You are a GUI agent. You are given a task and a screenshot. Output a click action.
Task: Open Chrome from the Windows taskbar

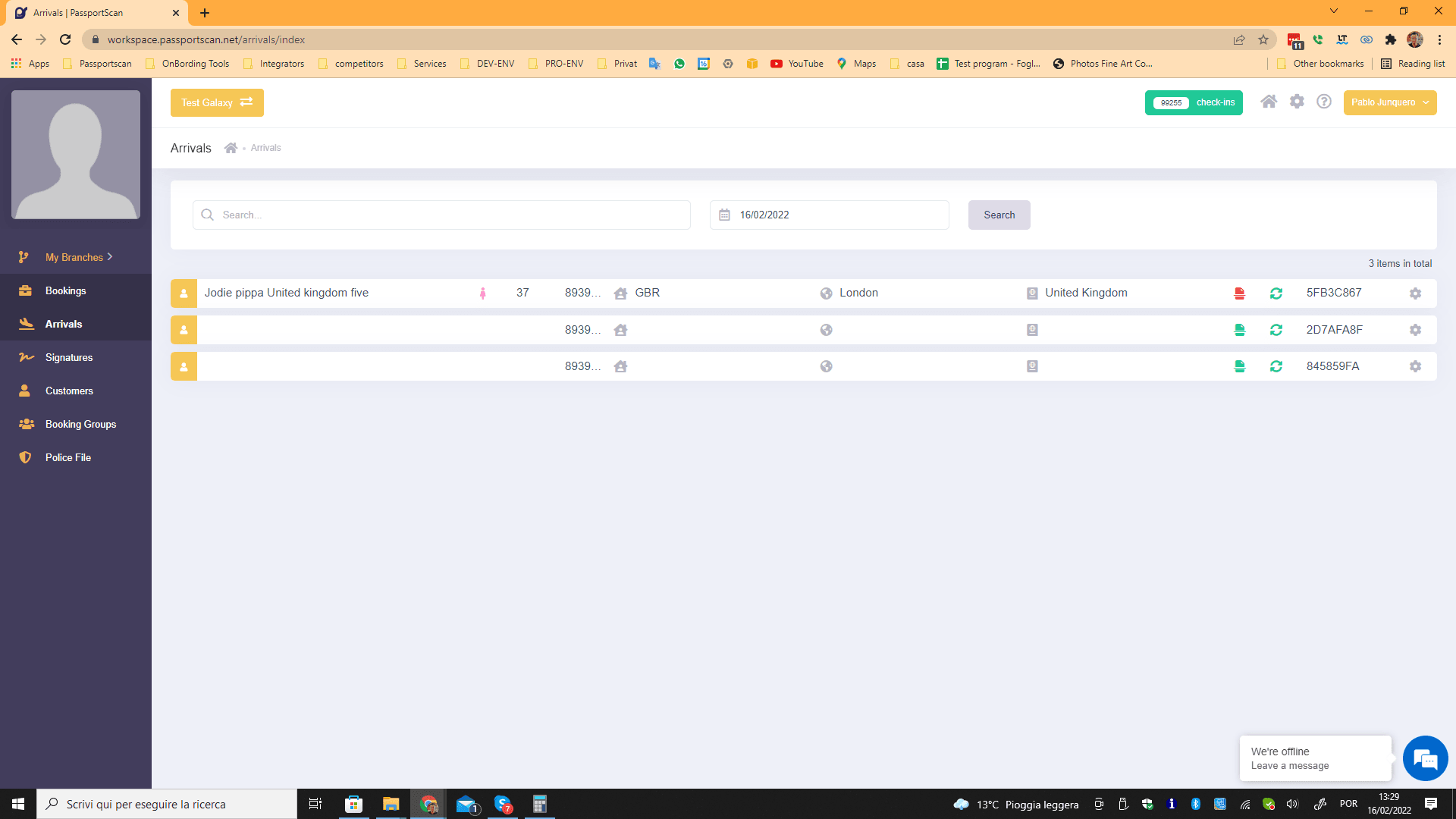coord(428,804)
